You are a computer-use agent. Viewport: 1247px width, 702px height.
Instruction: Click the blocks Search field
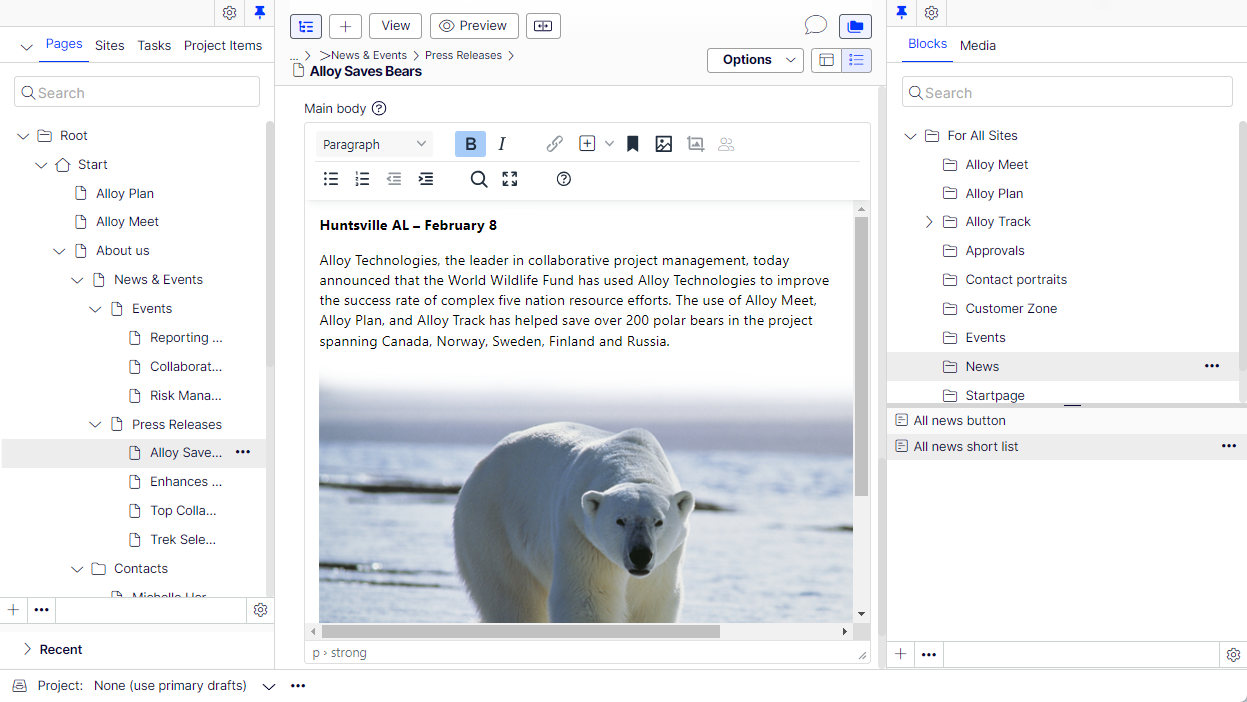pos(1067,92)
